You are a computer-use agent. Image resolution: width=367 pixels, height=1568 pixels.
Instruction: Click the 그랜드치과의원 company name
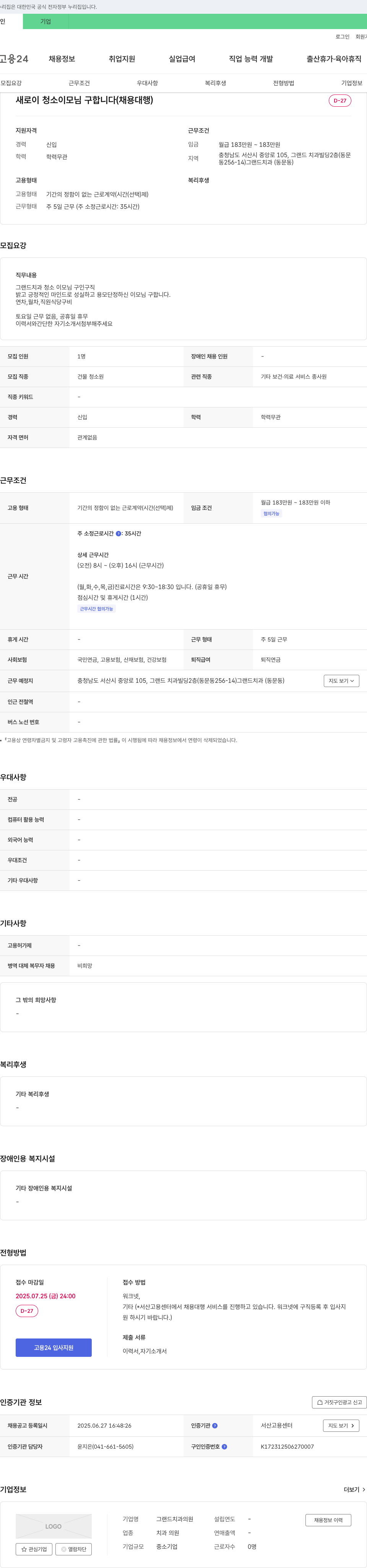(175, 1519)
